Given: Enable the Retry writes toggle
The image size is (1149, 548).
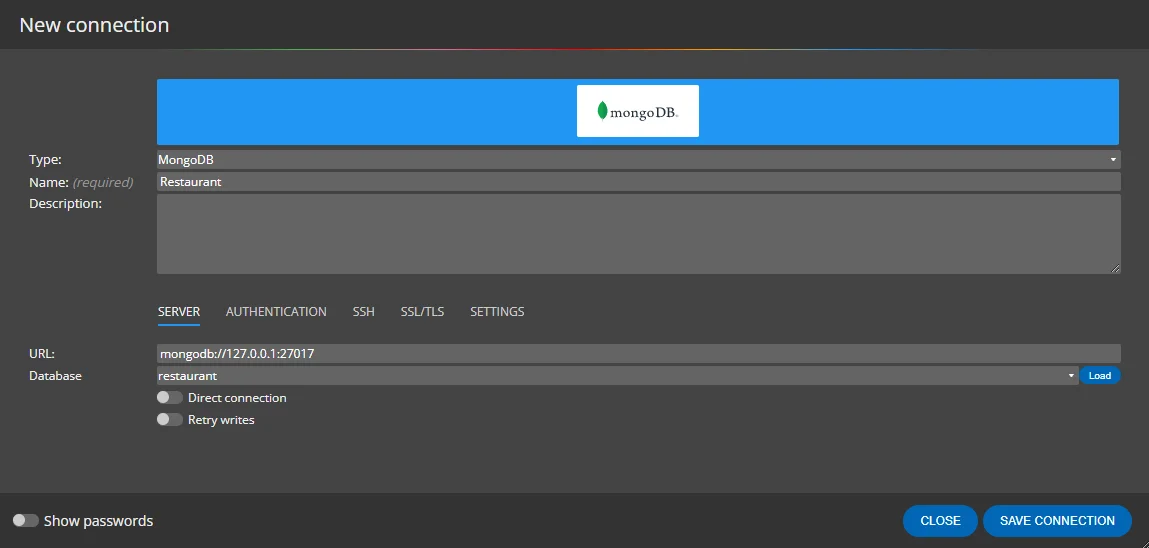Looking at the screenshot, I should point(170,420).
